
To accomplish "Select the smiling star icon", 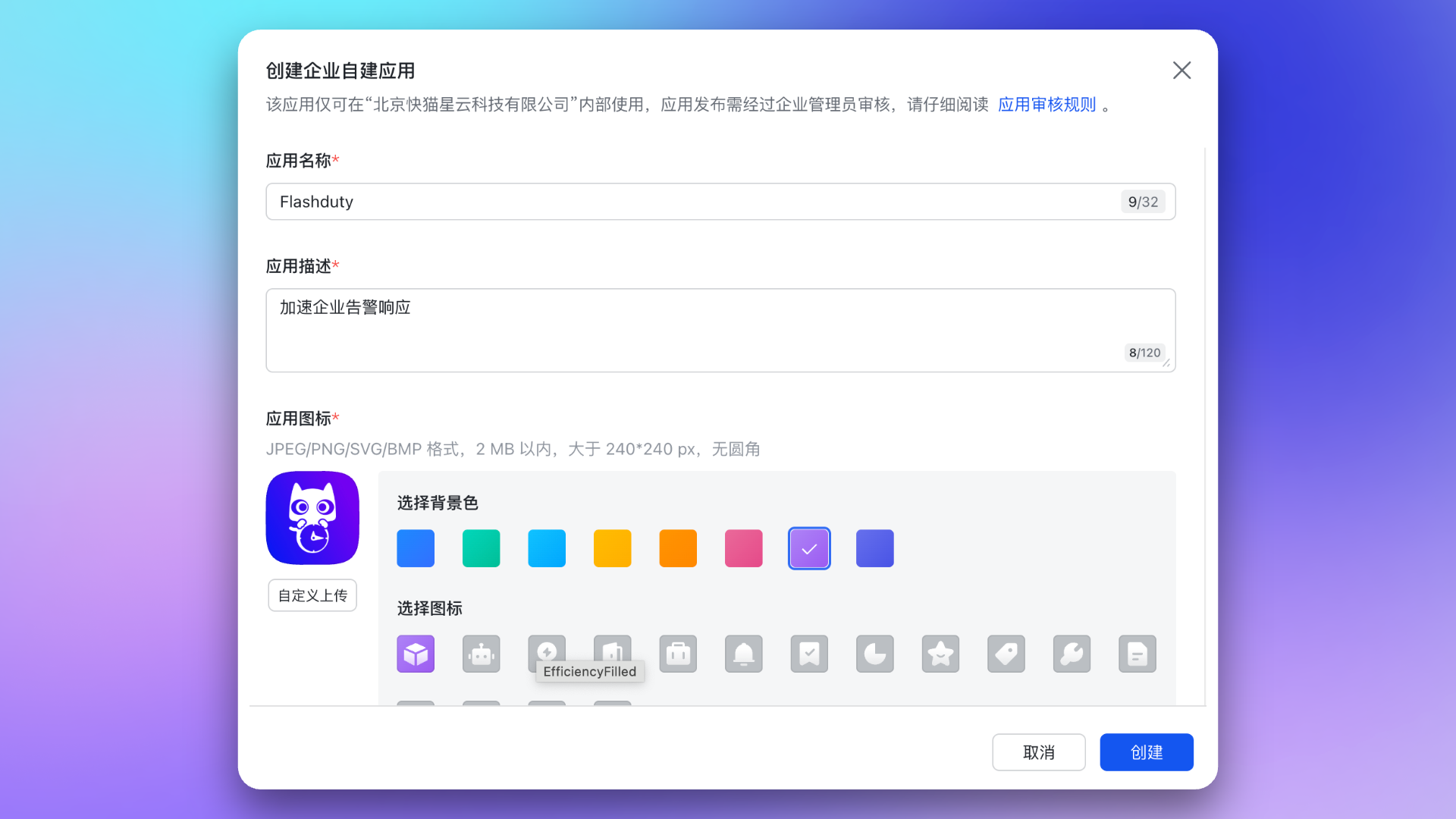I will (x=940, y=654).
